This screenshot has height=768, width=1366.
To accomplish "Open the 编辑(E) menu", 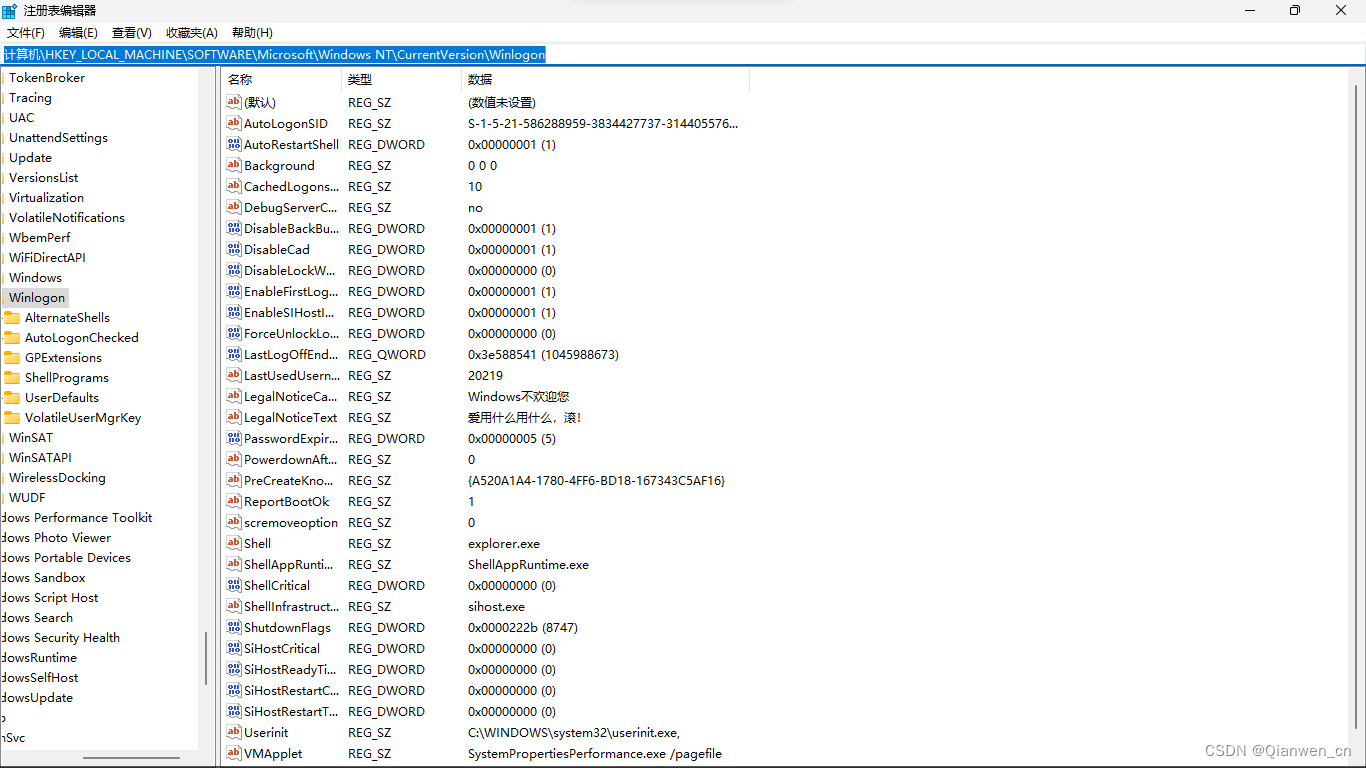I will [78, 33].
